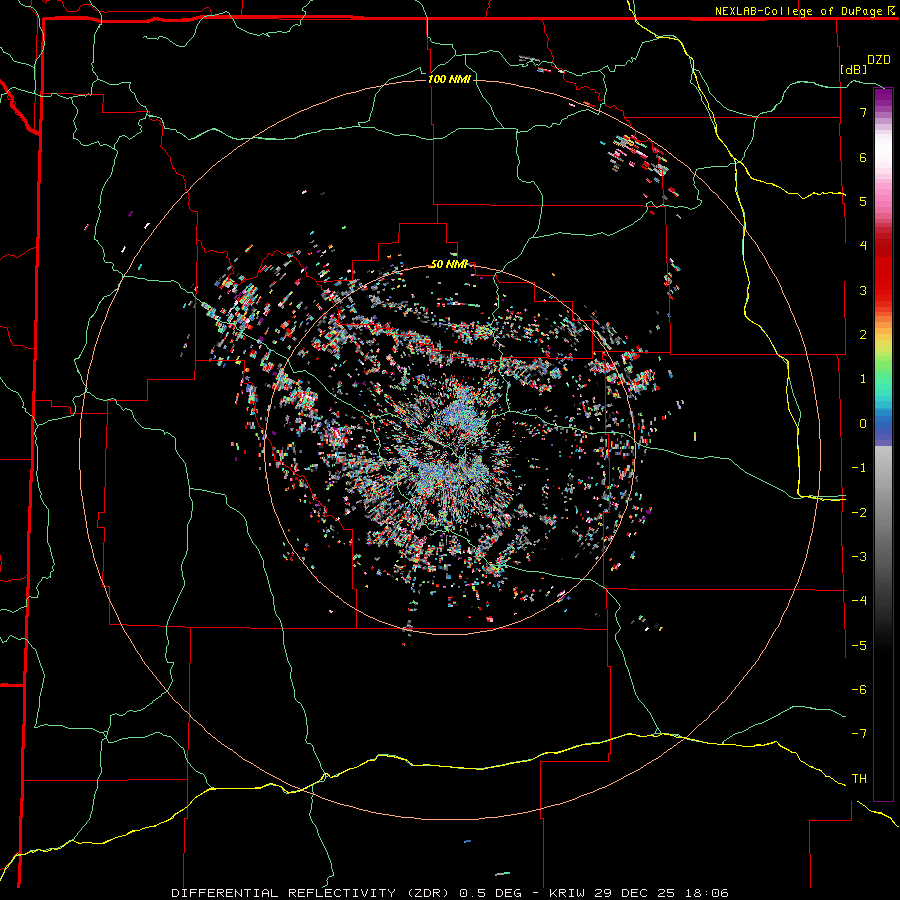Click the -6 dB value on the legend

pos(859,690)
